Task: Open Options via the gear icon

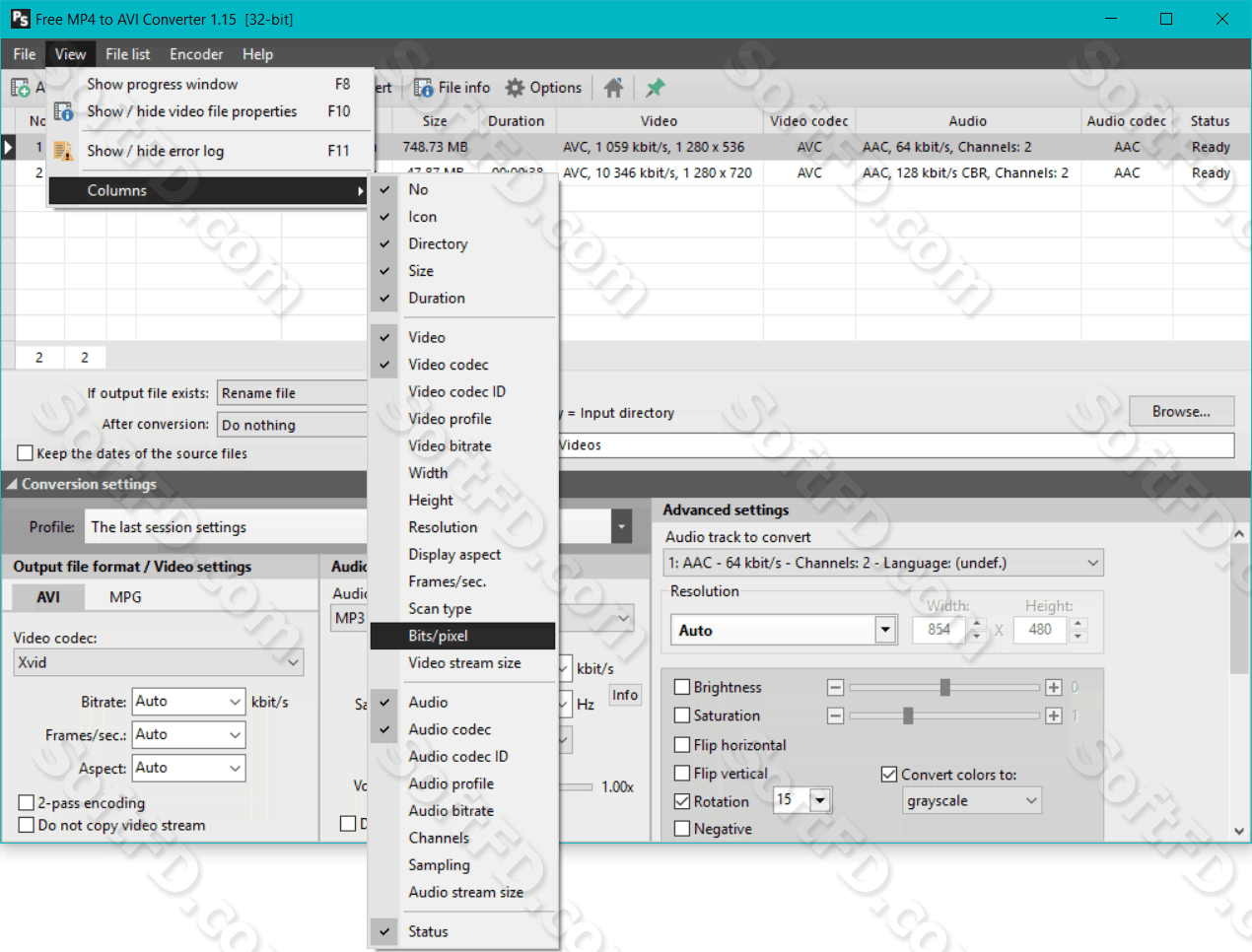Action: click(x=543, y=88)
